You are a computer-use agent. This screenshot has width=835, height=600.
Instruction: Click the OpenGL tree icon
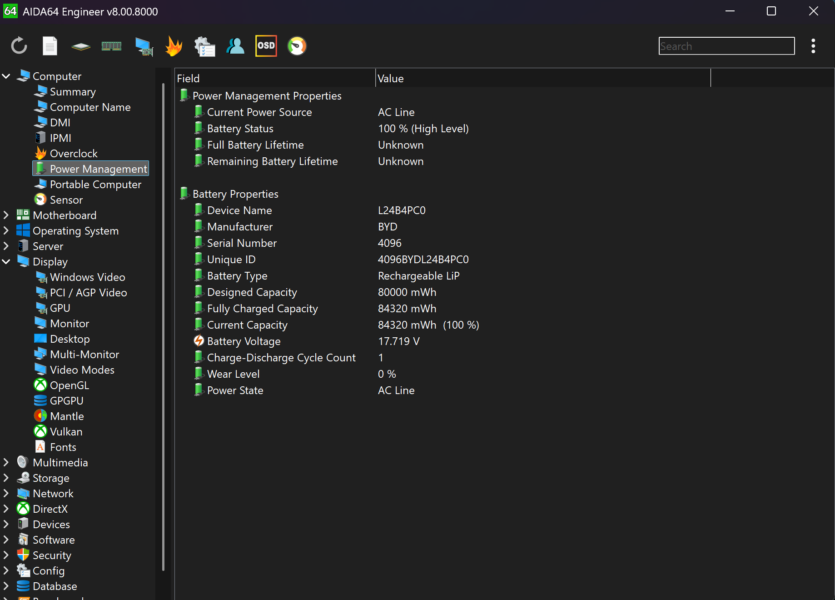pos(40,385)
